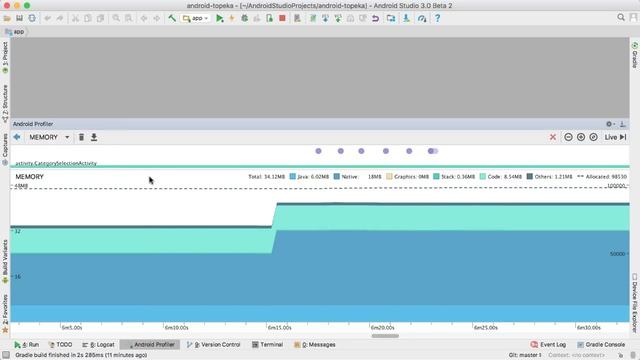This screenshot has height=360, width=640.
Task: Open the Messages tool window
Action: pos(314,344)
